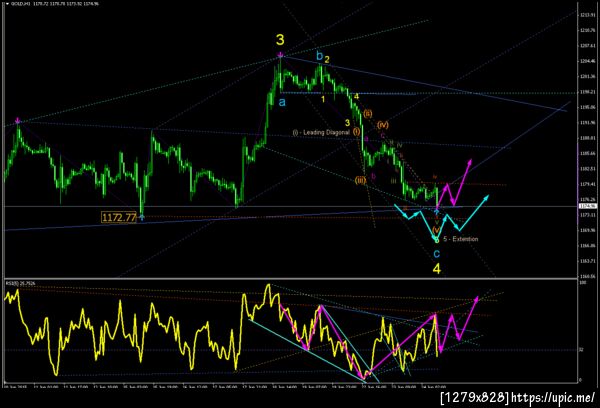
Task: Select the boxed 1172.77 price label
Action: 119,217
